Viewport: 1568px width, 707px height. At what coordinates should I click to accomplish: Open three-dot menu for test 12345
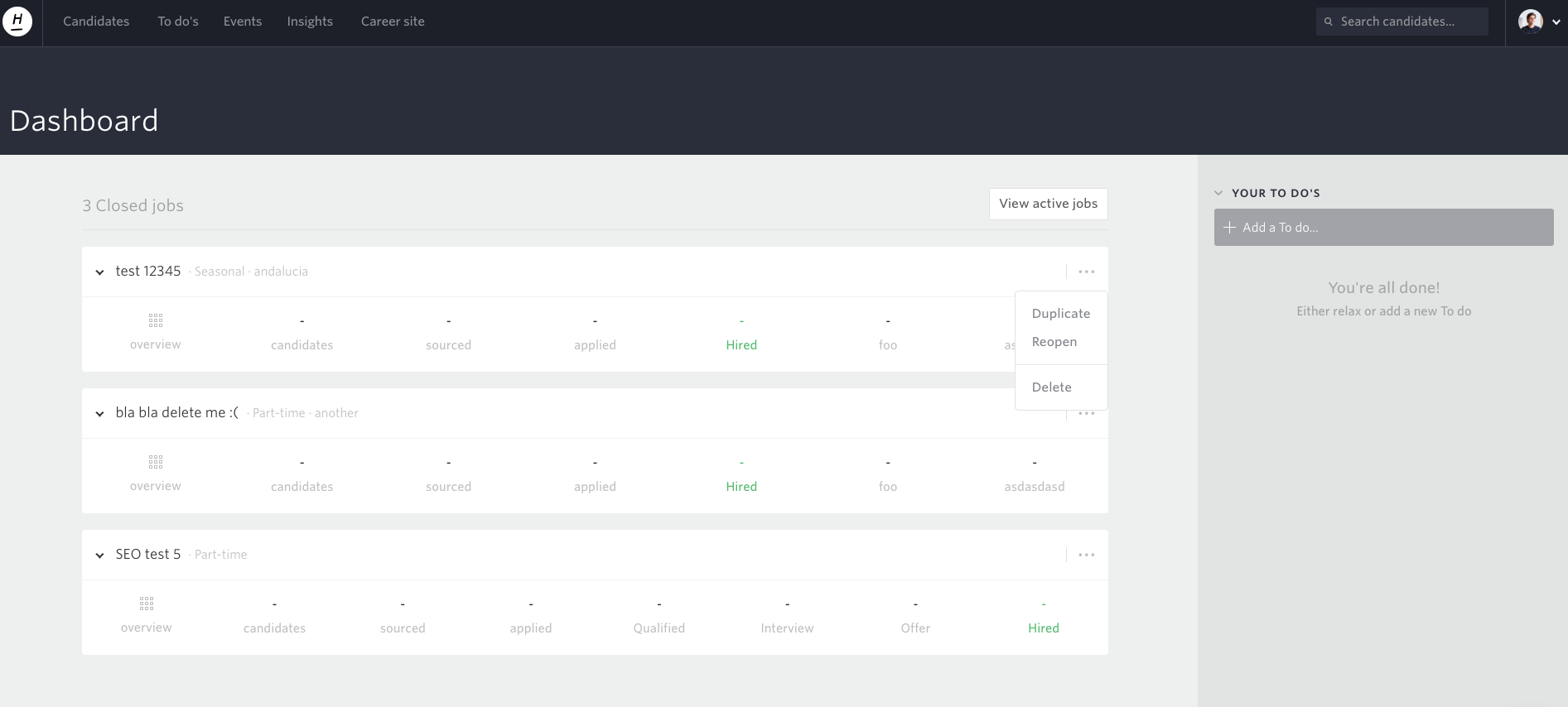point(1087,272)
